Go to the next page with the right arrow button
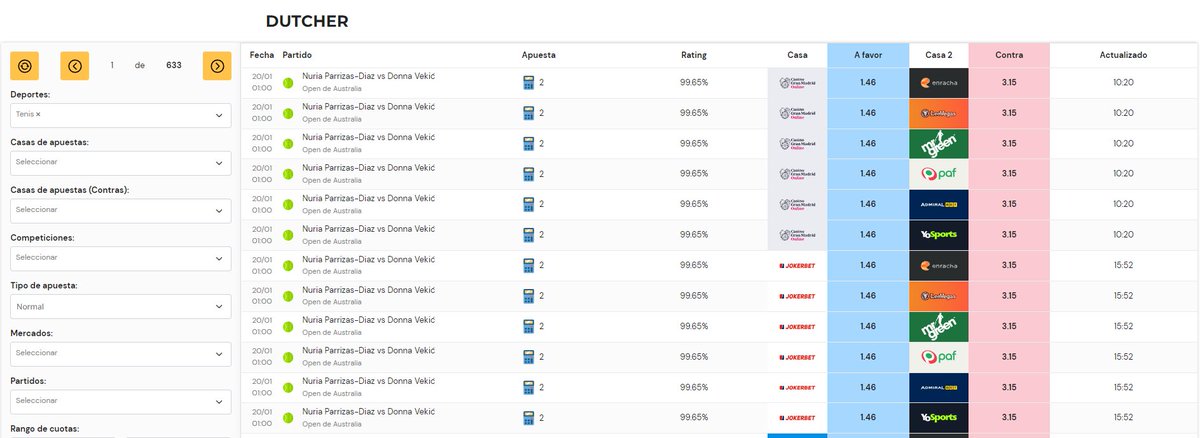This screenshot has height=438, width=1200. click(x=217, y=66)
